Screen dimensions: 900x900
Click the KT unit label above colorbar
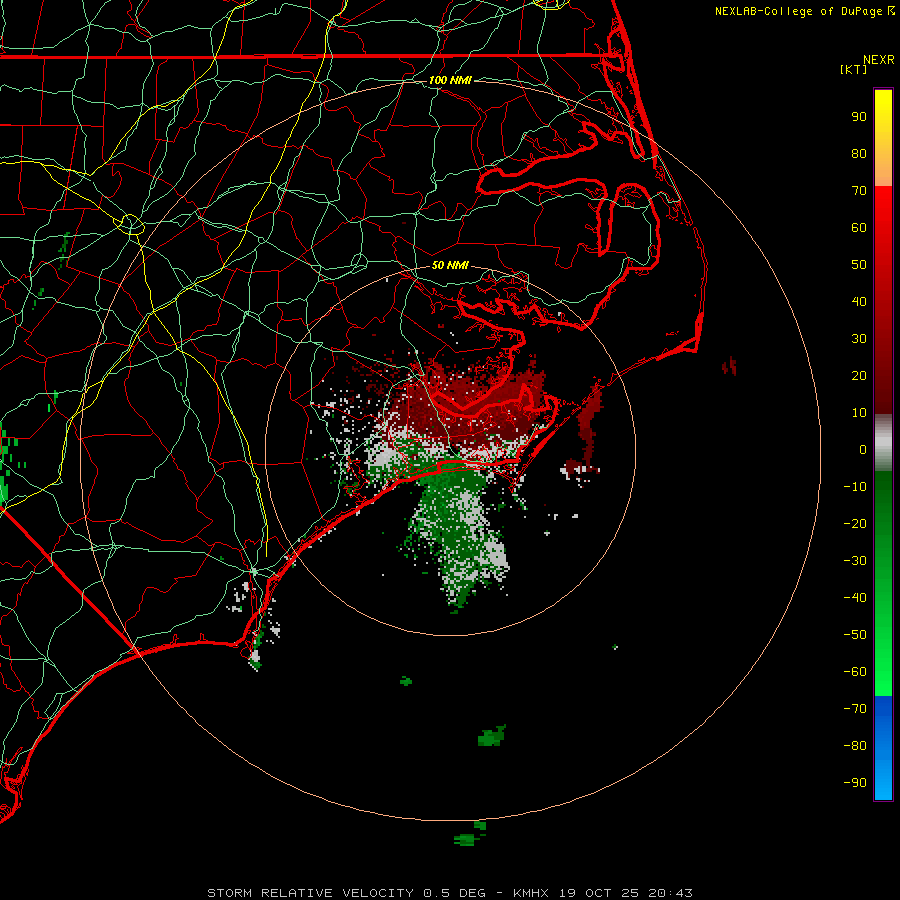point(853,69)
